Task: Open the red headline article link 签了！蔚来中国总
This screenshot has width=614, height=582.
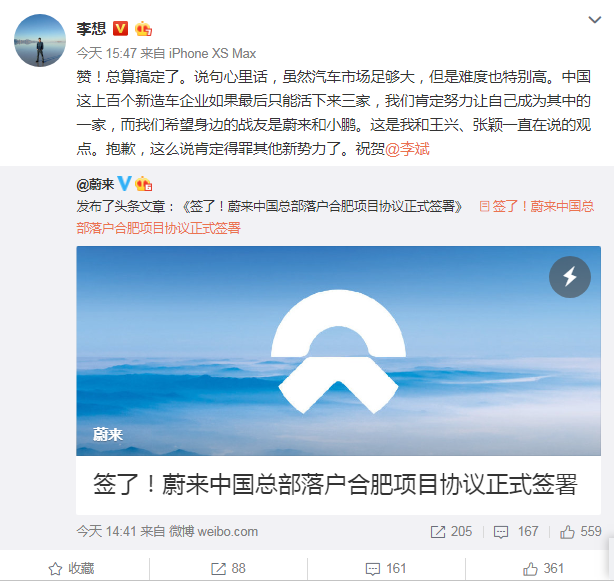Action: click(536, 206)
